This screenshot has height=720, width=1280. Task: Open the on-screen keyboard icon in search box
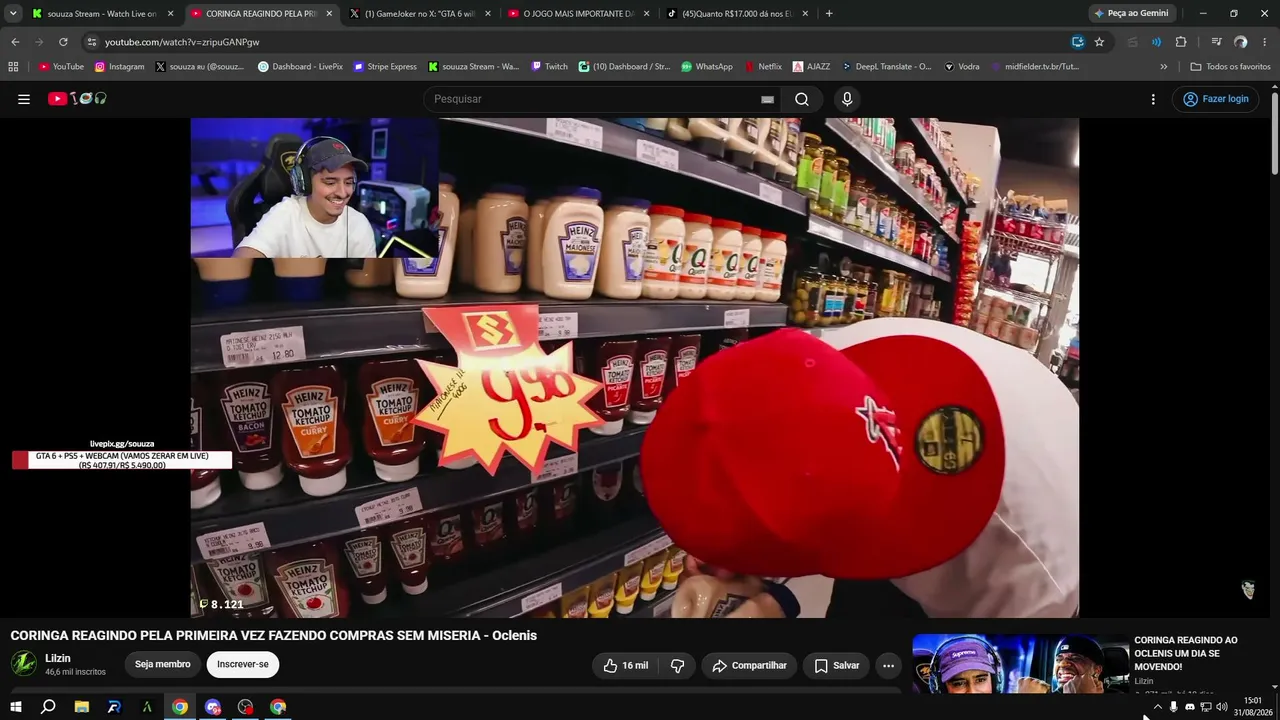(x=767, y=99)
